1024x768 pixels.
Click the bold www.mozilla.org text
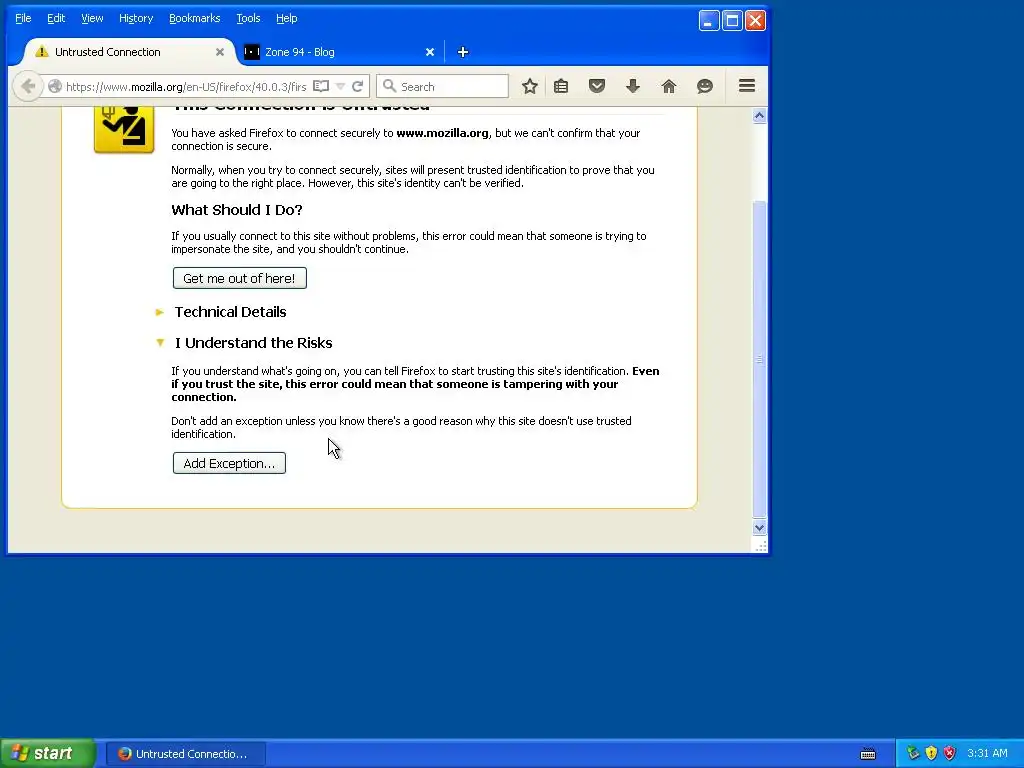(442, 133)
